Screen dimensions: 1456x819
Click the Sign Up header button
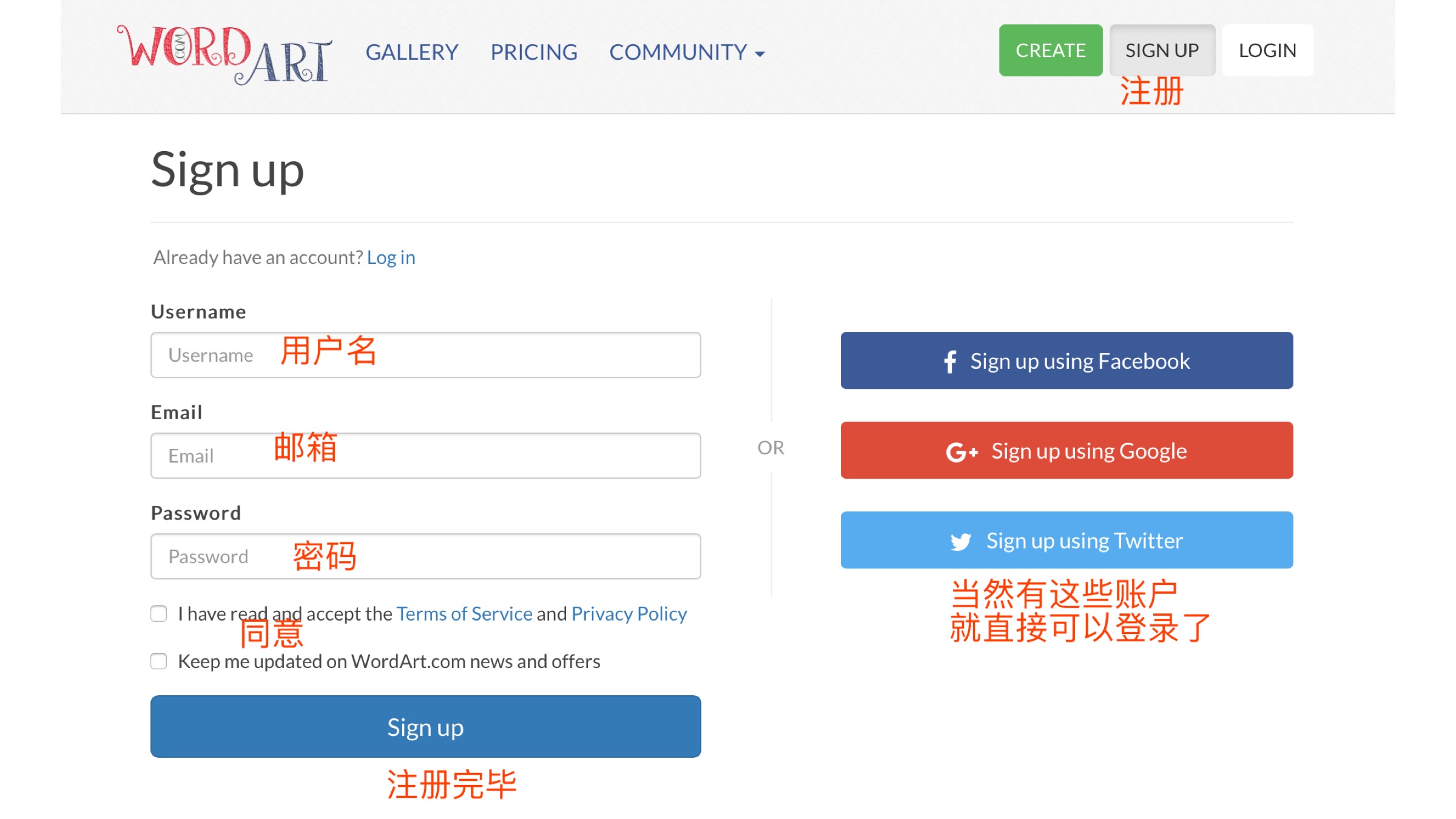pos(1162,50)
